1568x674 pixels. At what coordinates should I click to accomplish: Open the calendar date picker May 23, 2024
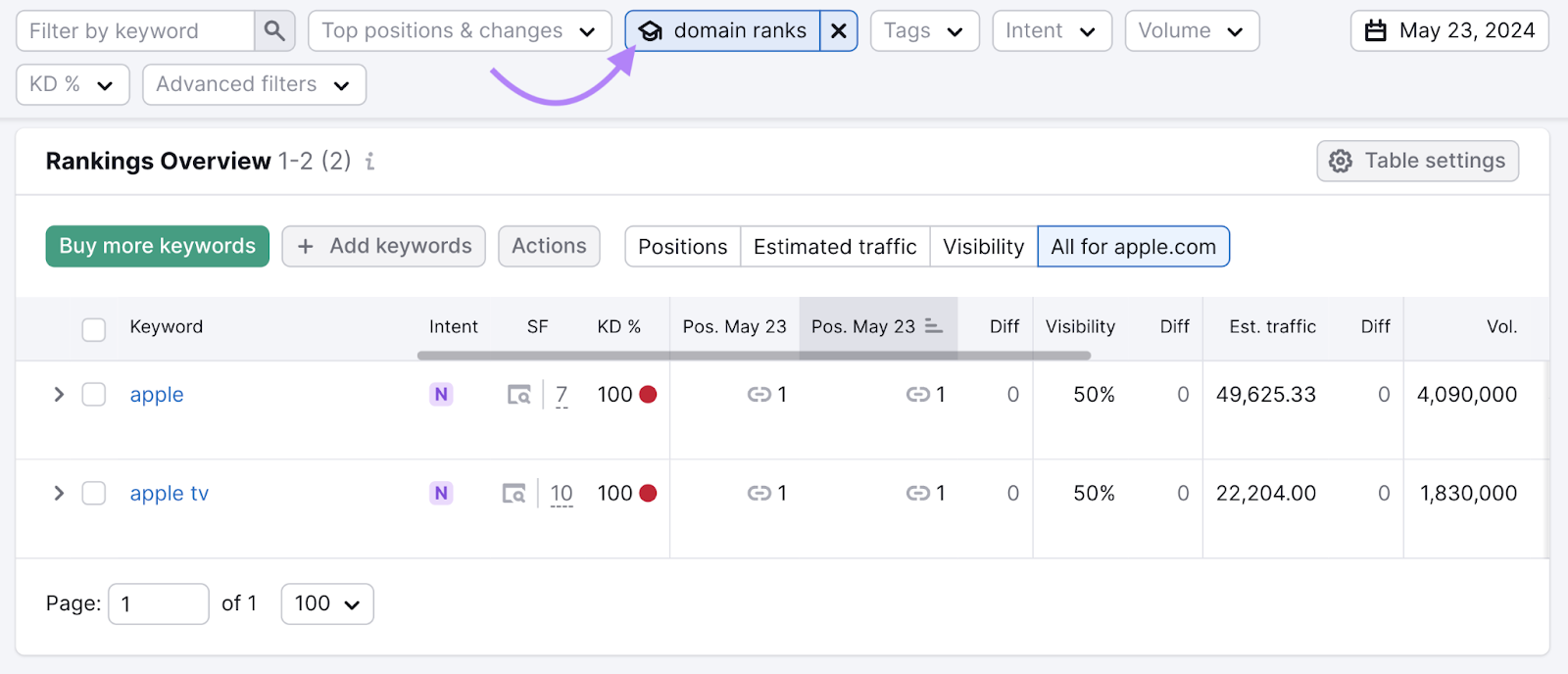[x=1449, y=31]
